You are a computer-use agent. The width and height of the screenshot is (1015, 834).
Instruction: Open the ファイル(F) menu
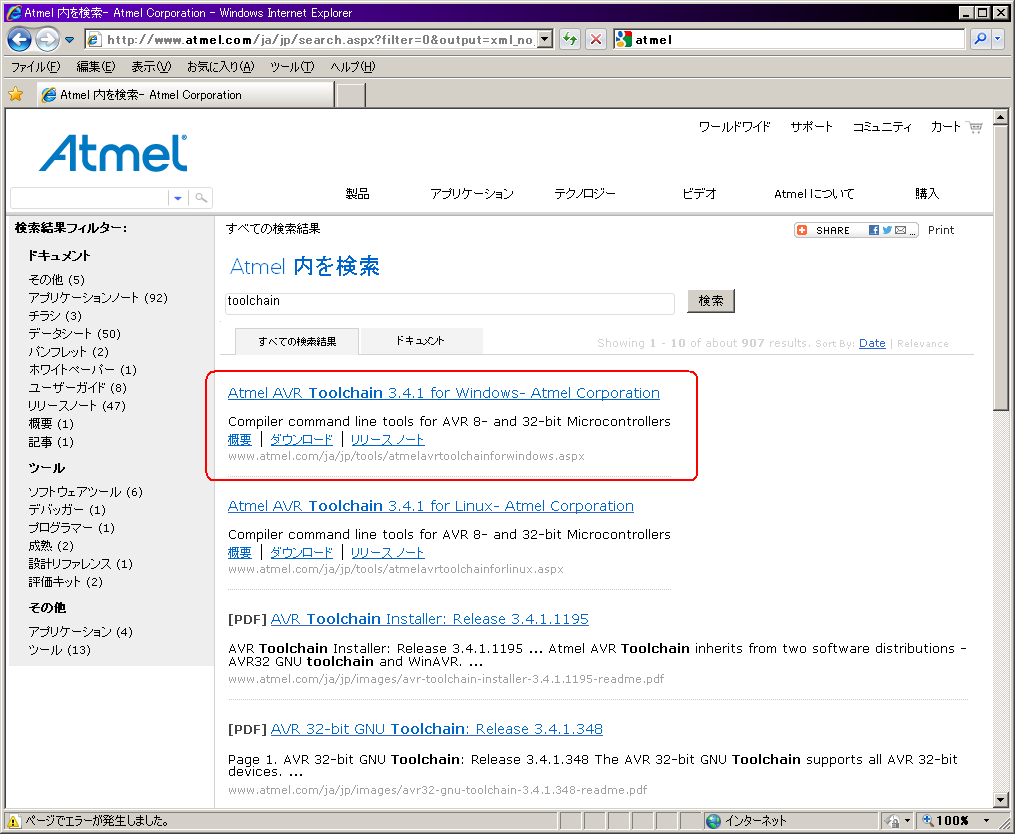(x=36, y=67)
